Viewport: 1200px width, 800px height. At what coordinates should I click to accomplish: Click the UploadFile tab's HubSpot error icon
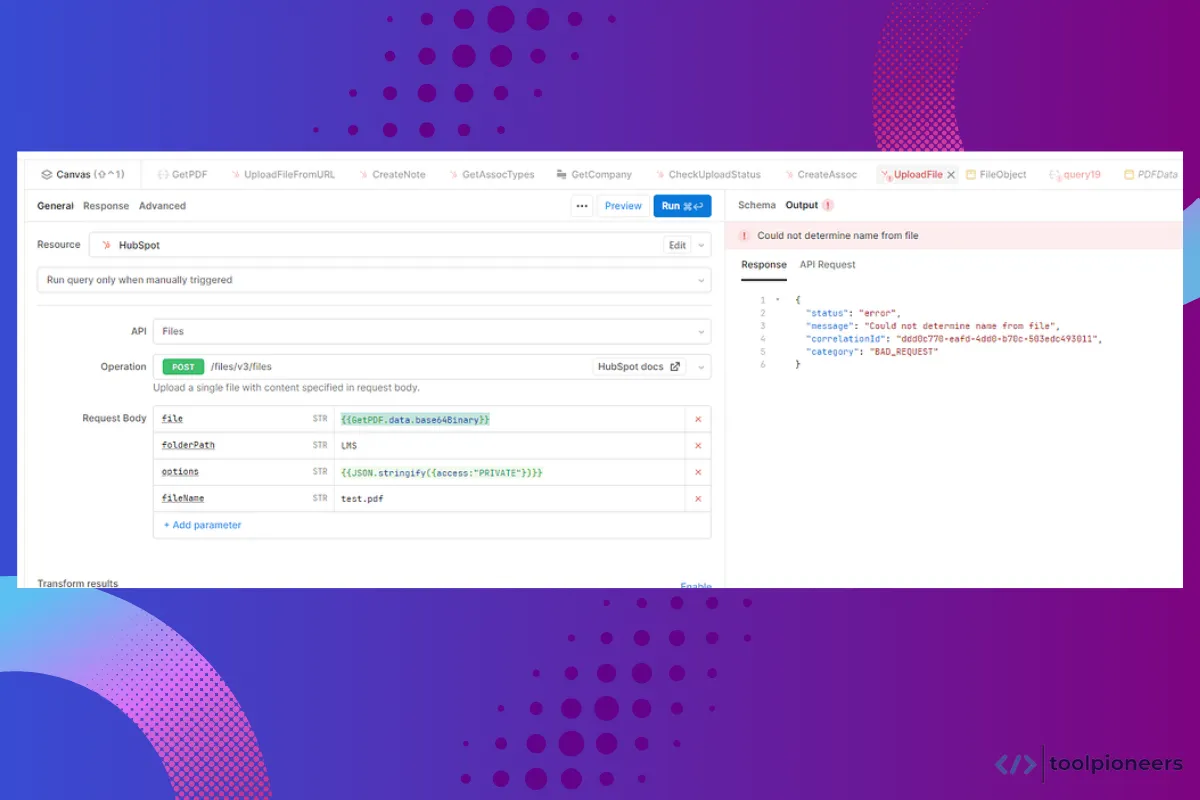tap(886, 175)
